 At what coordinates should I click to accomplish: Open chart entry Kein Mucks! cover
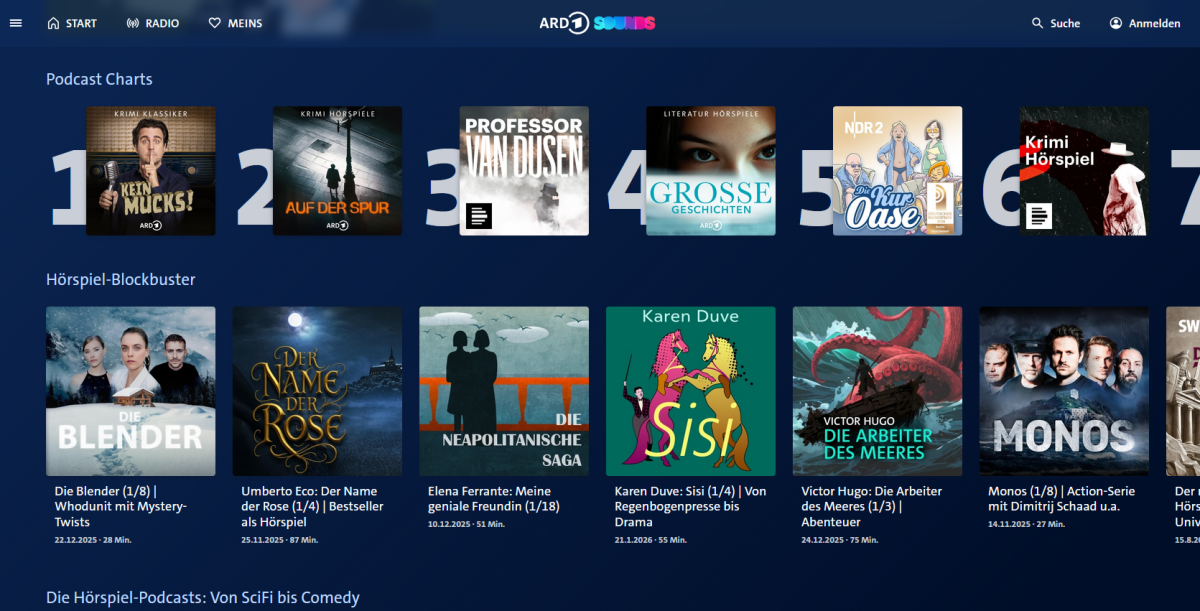coord(151,171)
